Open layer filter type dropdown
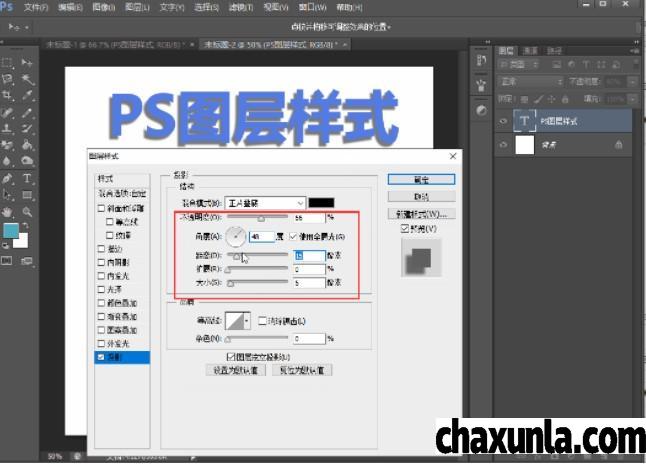 pyautogui.click(x=518, y=65)
